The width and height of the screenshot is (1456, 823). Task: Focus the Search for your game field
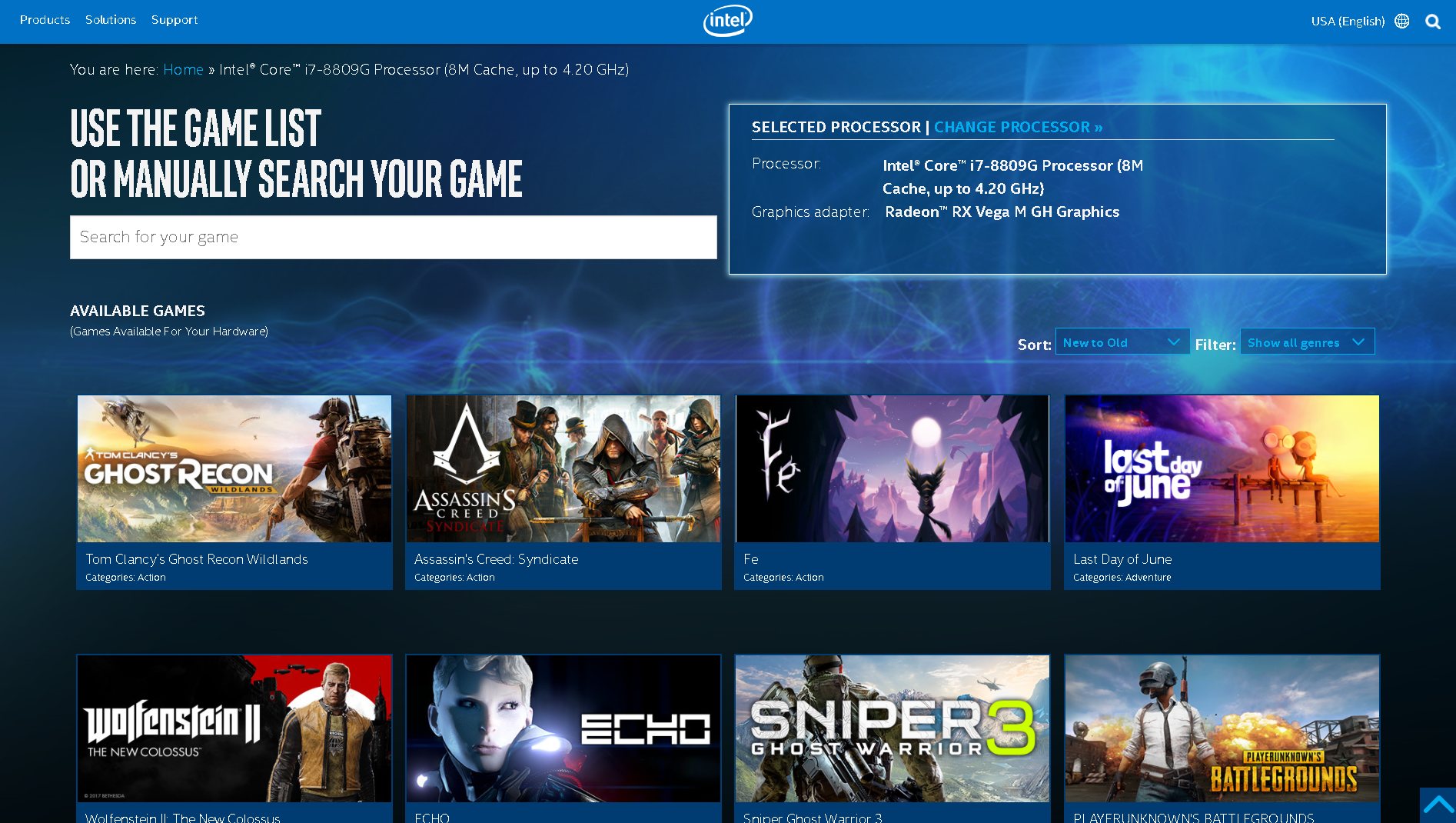(394, 237)
